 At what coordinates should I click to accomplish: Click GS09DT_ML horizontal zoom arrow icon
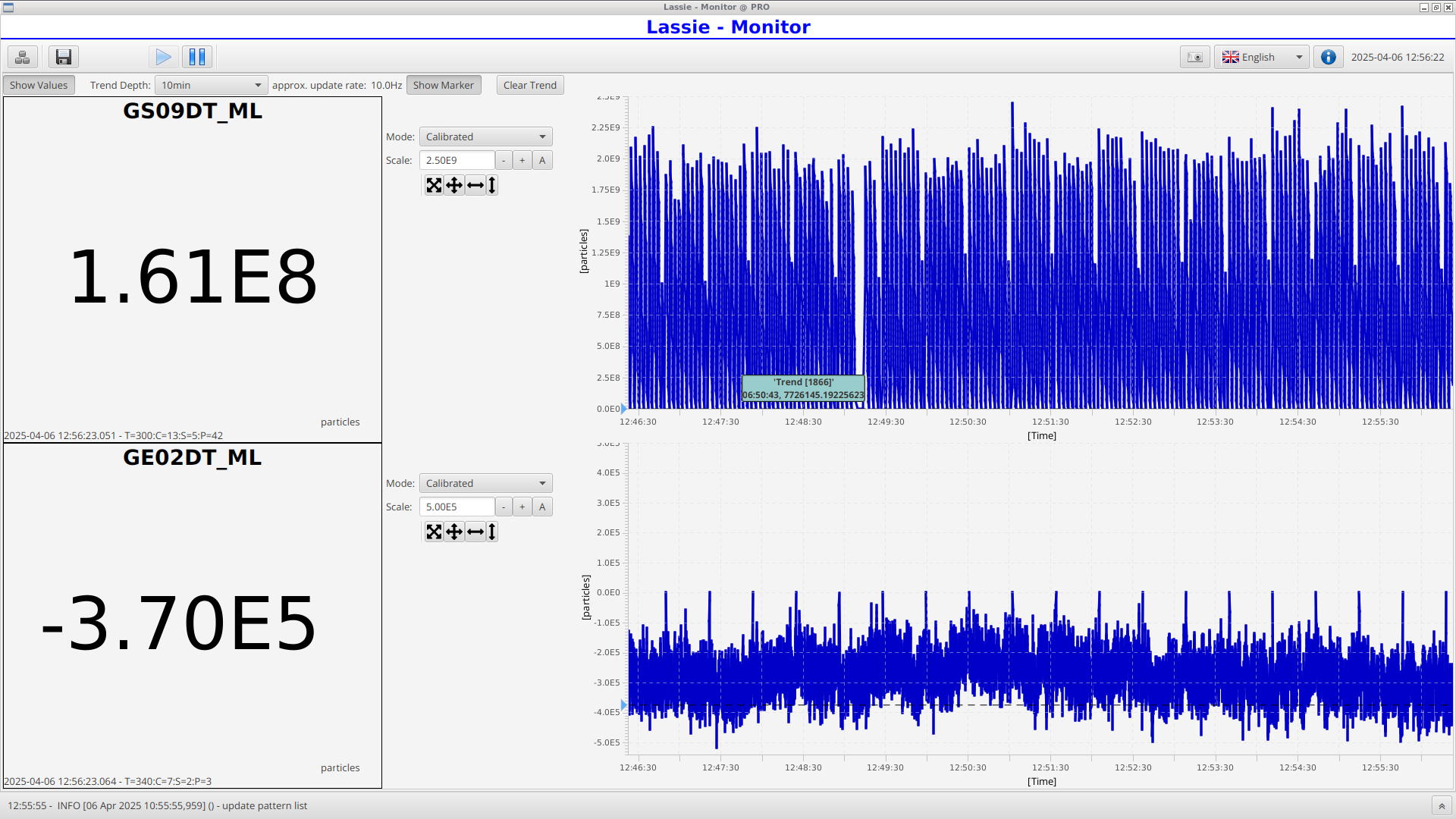[x=475, y=185]
